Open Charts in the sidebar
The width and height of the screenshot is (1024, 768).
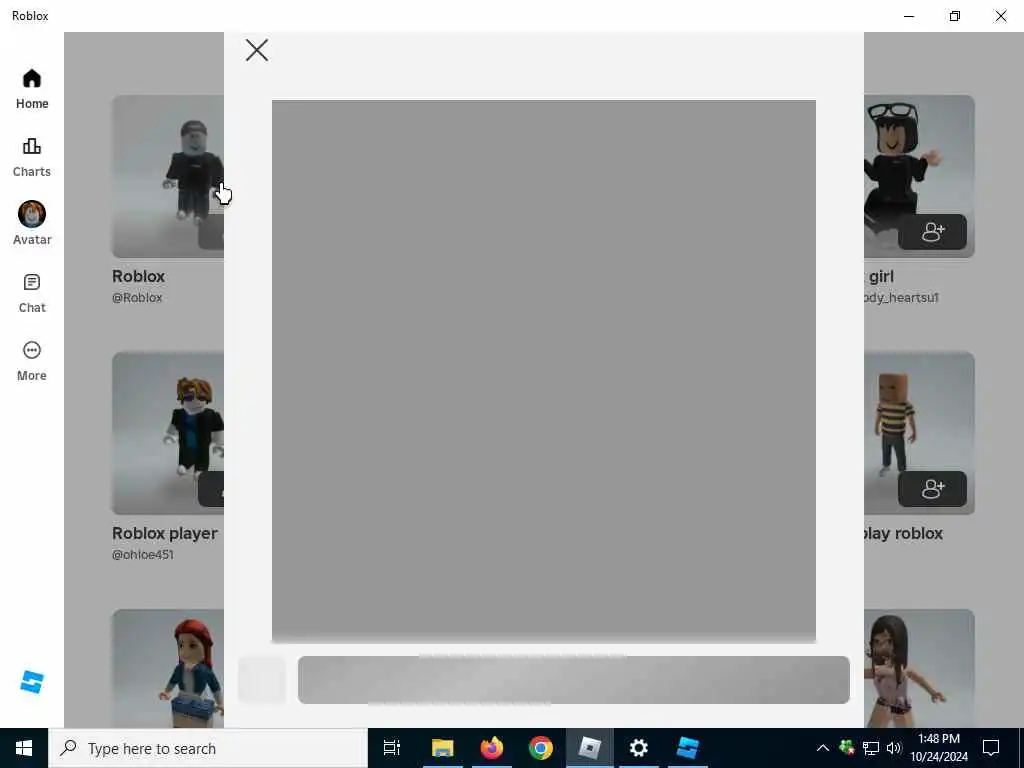32,157
